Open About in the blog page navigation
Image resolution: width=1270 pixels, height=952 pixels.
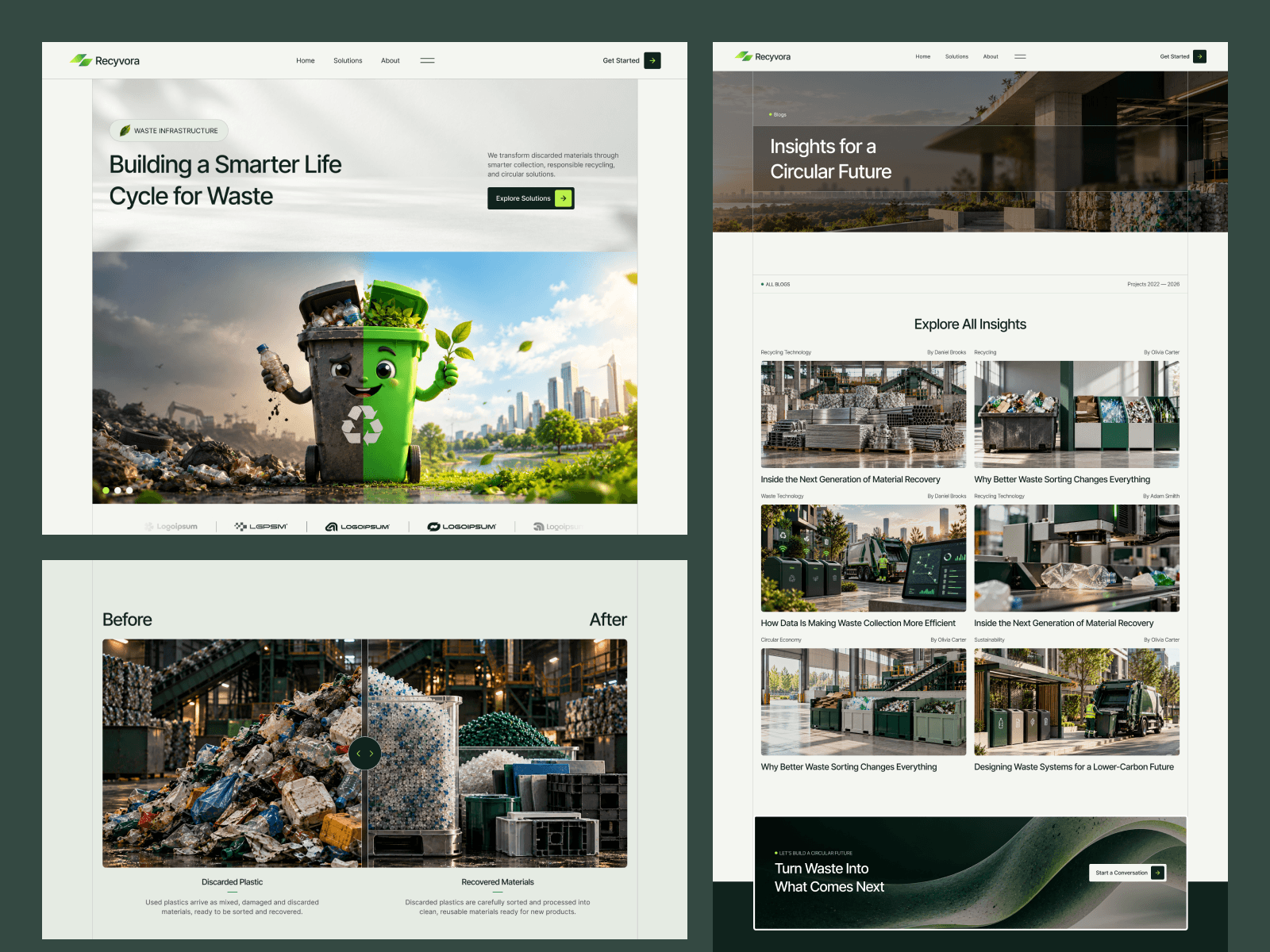tap(991, 56)
